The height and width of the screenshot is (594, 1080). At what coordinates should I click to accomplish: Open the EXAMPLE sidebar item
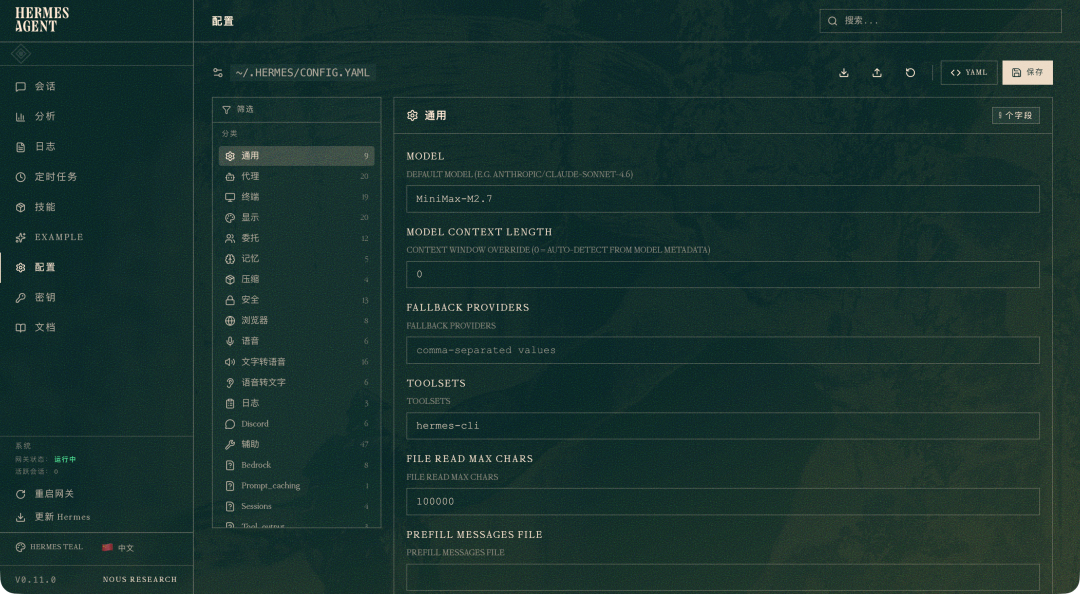pyautogui.click(x=96, y=237)
